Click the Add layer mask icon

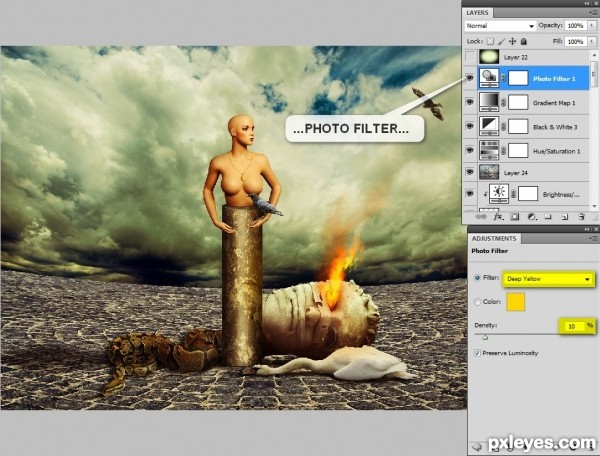click(515, 217)
